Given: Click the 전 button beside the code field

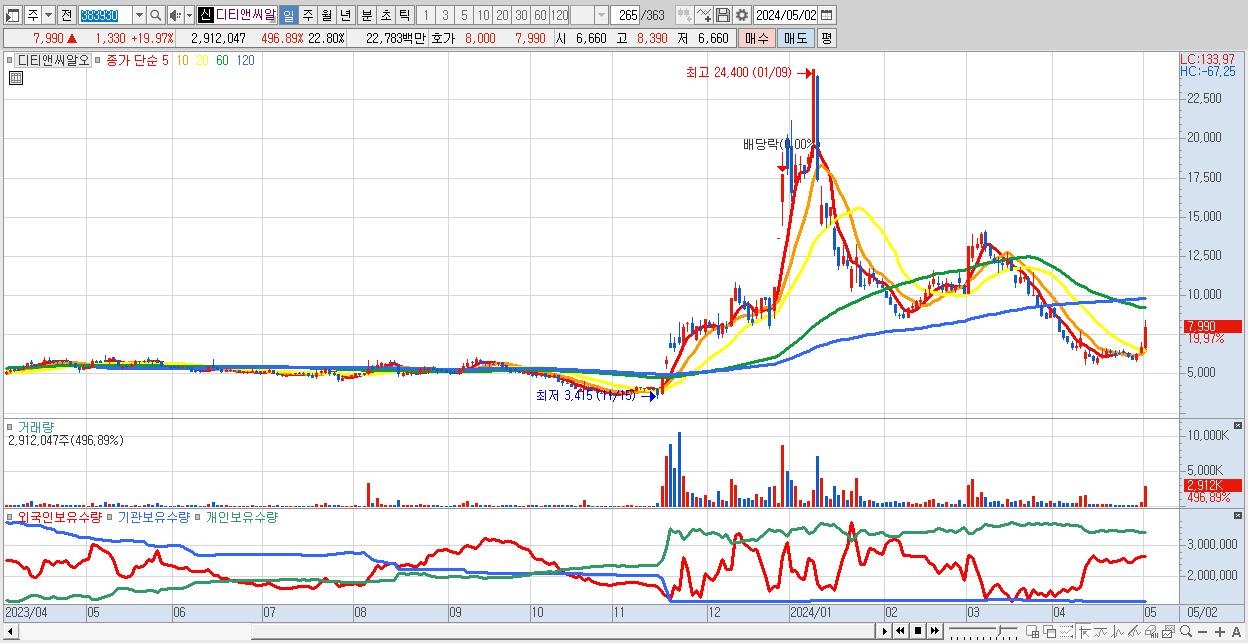Looking at the screenshot, I should [66, 15].
